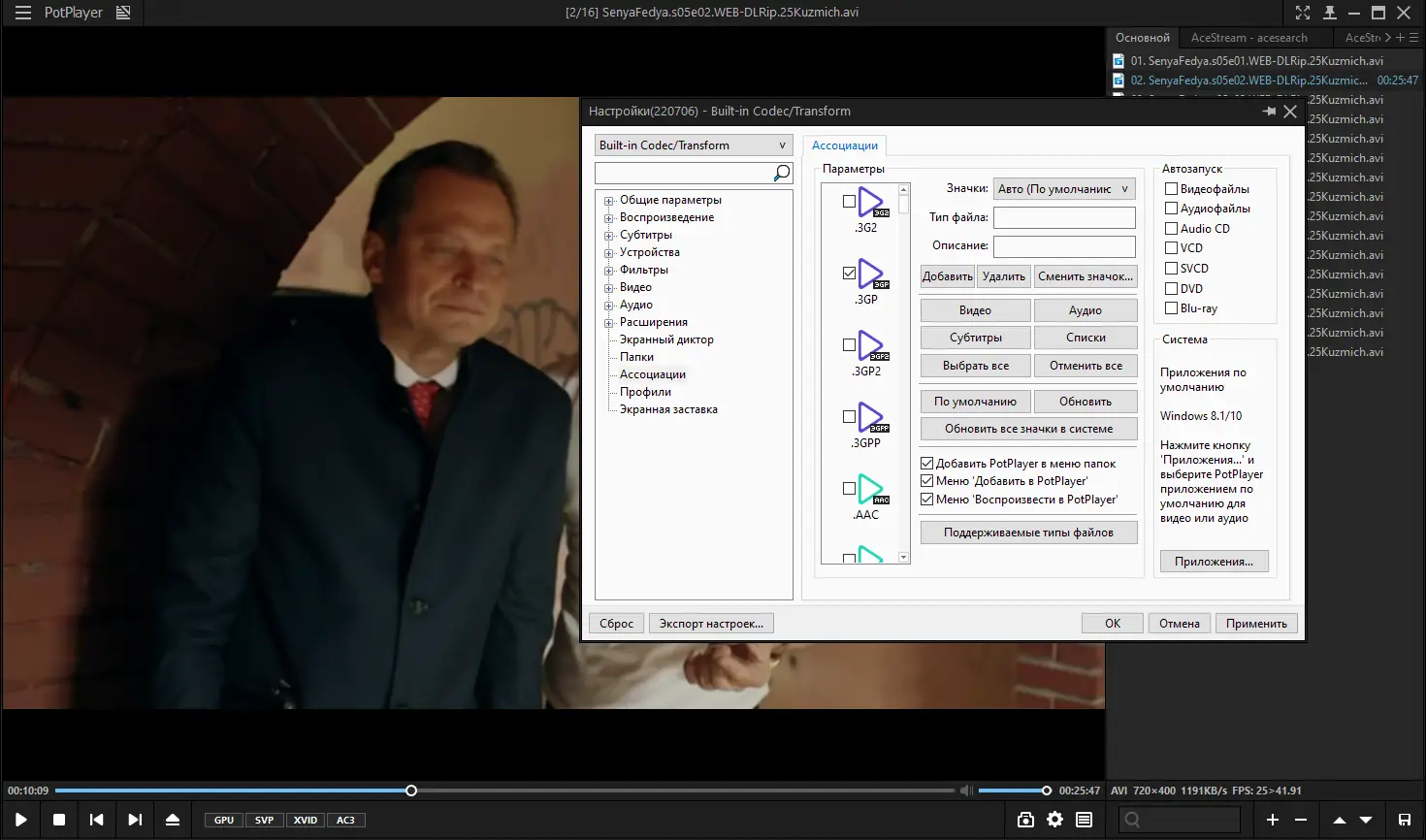Image resolution: width=1426 pixels, height=840 pixels.
Task: Seek by clicking the playback progress bar handle
Action: click(411, 791)
